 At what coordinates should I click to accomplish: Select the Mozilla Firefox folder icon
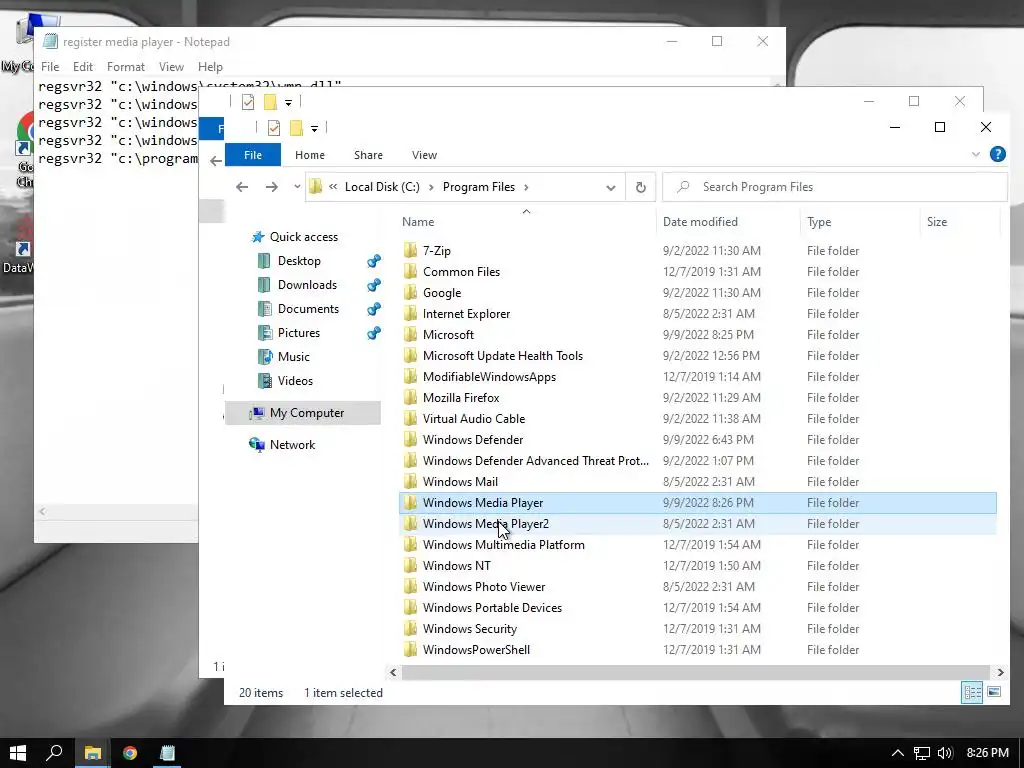pyautogui.click(x=410, y=398)
